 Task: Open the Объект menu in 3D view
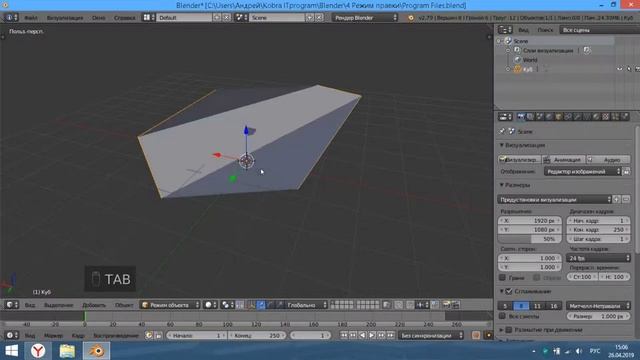[124, 305]
